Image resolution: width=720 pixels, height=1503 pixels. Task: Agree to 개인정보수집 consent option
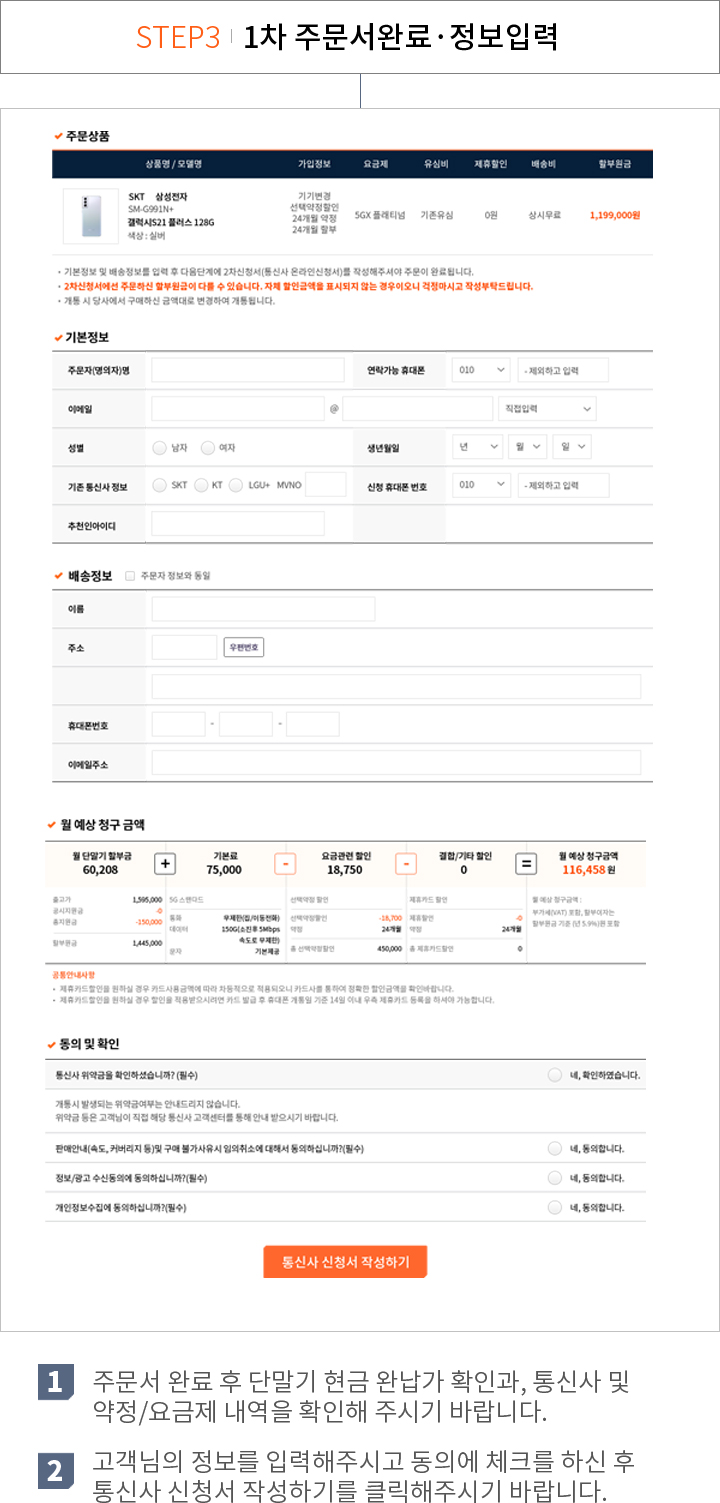[555, 1208]
